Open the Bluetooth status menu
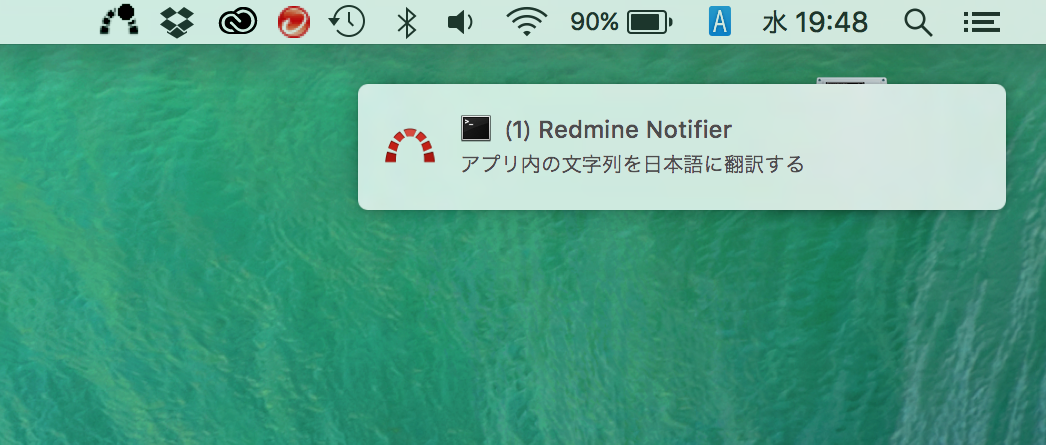This screenshot has height=445, width=1046. 406,22
